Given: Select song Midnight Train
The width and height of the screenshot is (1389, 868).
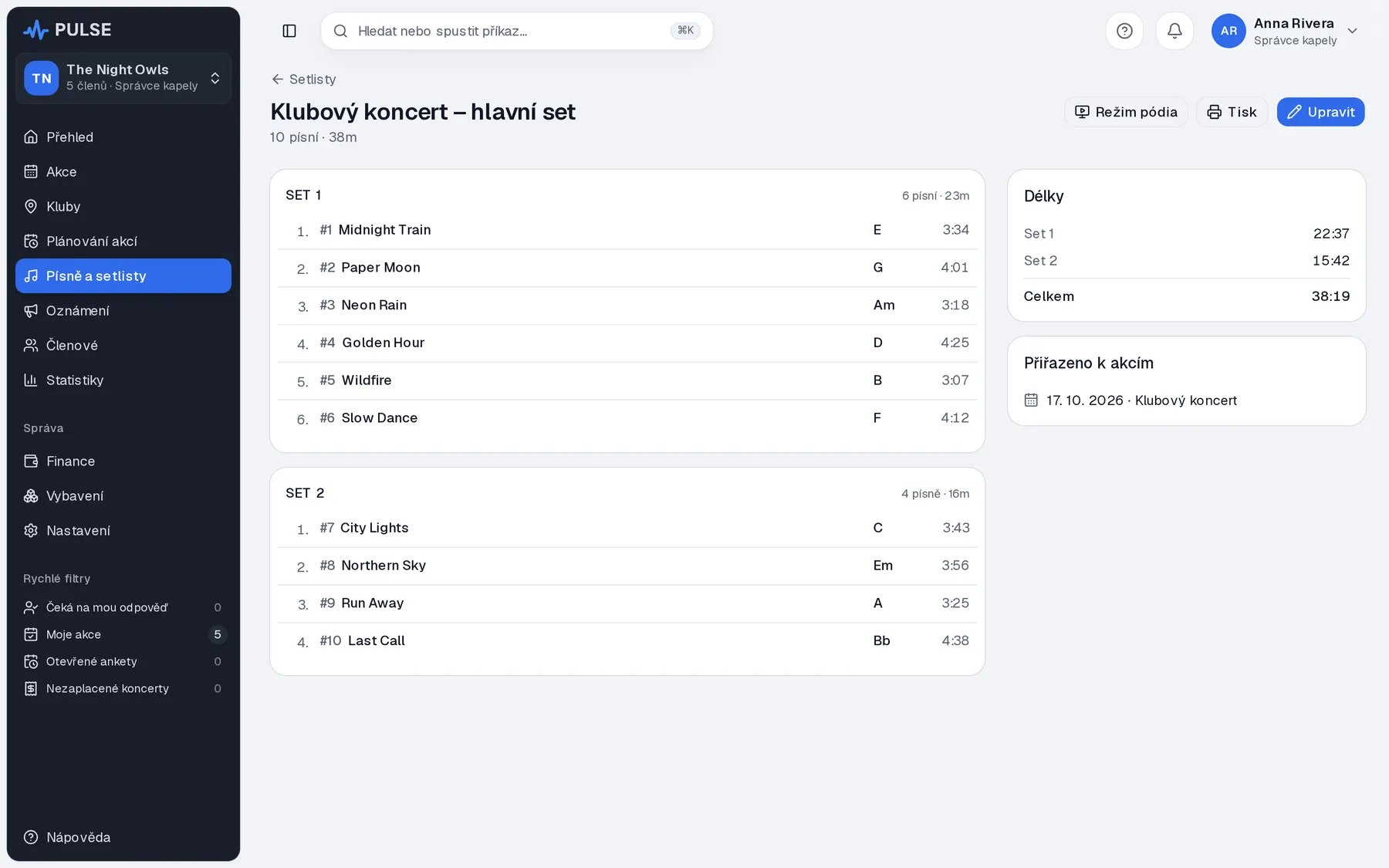Looking at the screenshot, I should [627, 230].
